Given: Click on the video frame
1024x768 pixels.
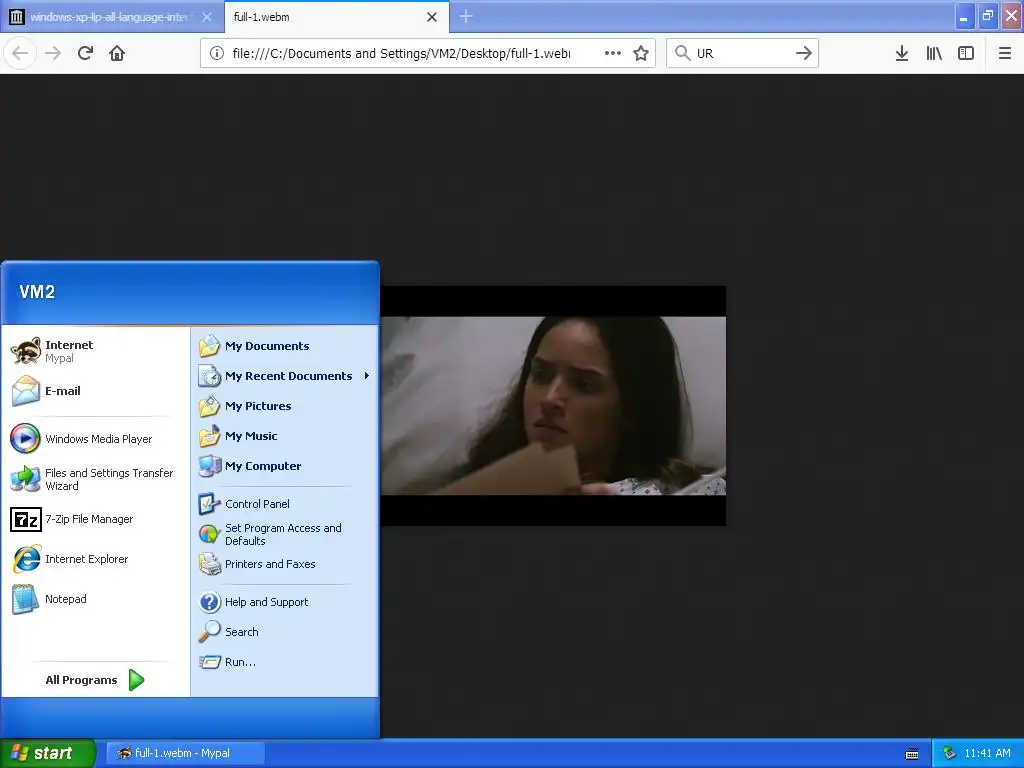Looking at the screenshot, I should point(553,406).
